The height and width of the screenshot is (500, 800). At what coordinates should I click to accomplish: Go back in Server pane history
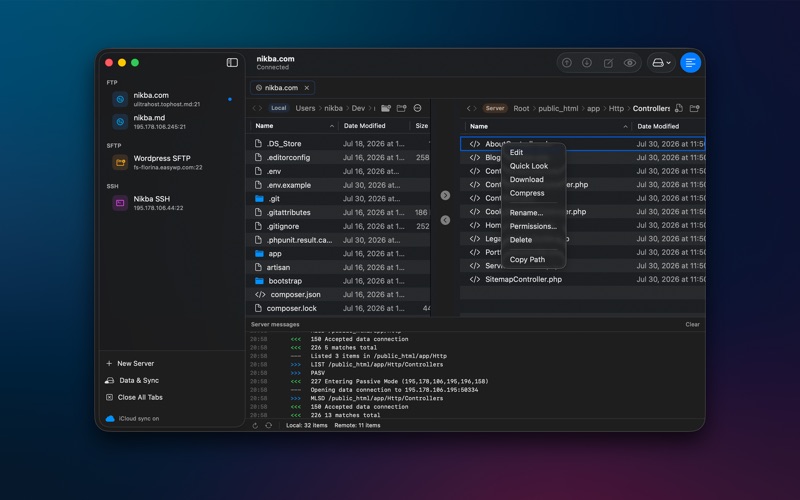469,108
